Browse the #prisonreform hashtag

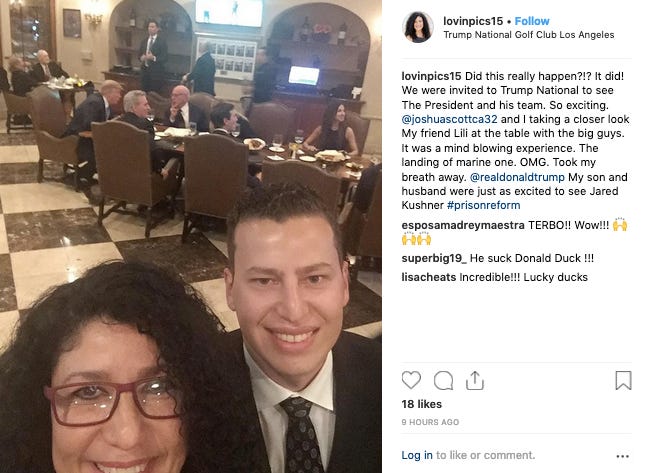tap(484, 205)
